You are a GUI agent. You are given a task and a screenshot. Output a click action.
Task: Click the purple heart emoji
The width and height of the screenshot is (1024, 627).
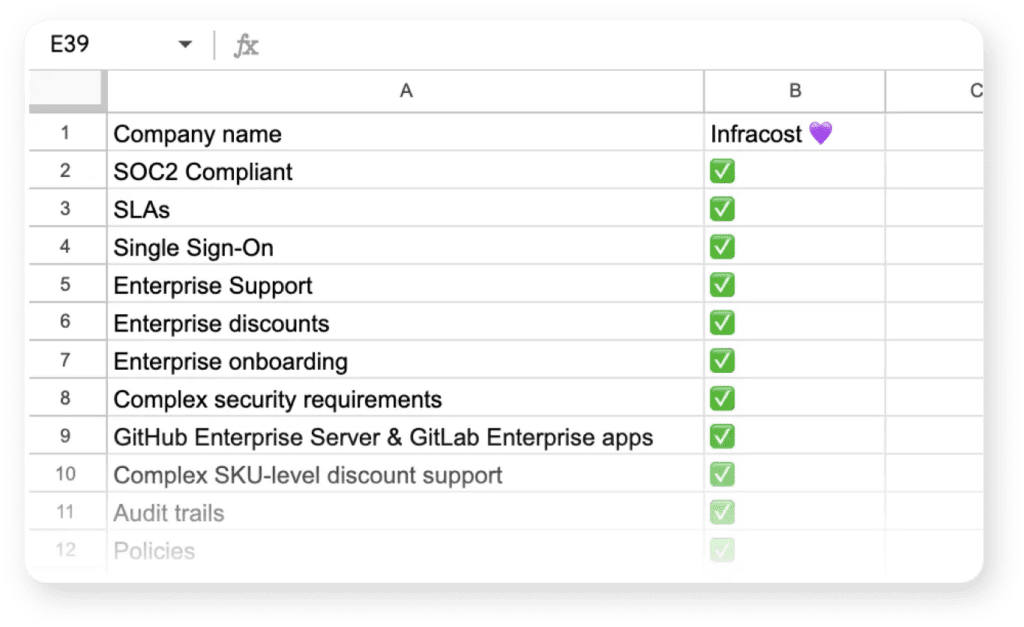(820, 133)
